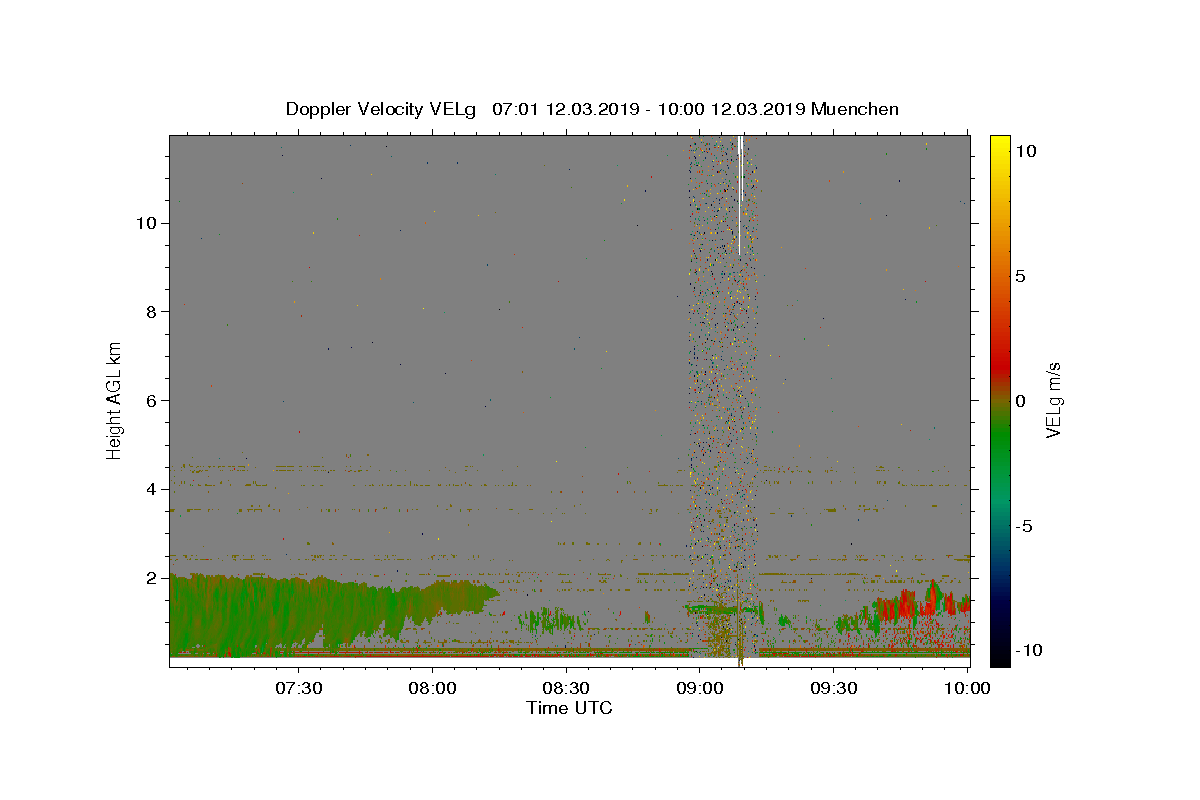Click the colorbar value label 10
This screenshot has width=1200, height=800.
point(1025,151)
